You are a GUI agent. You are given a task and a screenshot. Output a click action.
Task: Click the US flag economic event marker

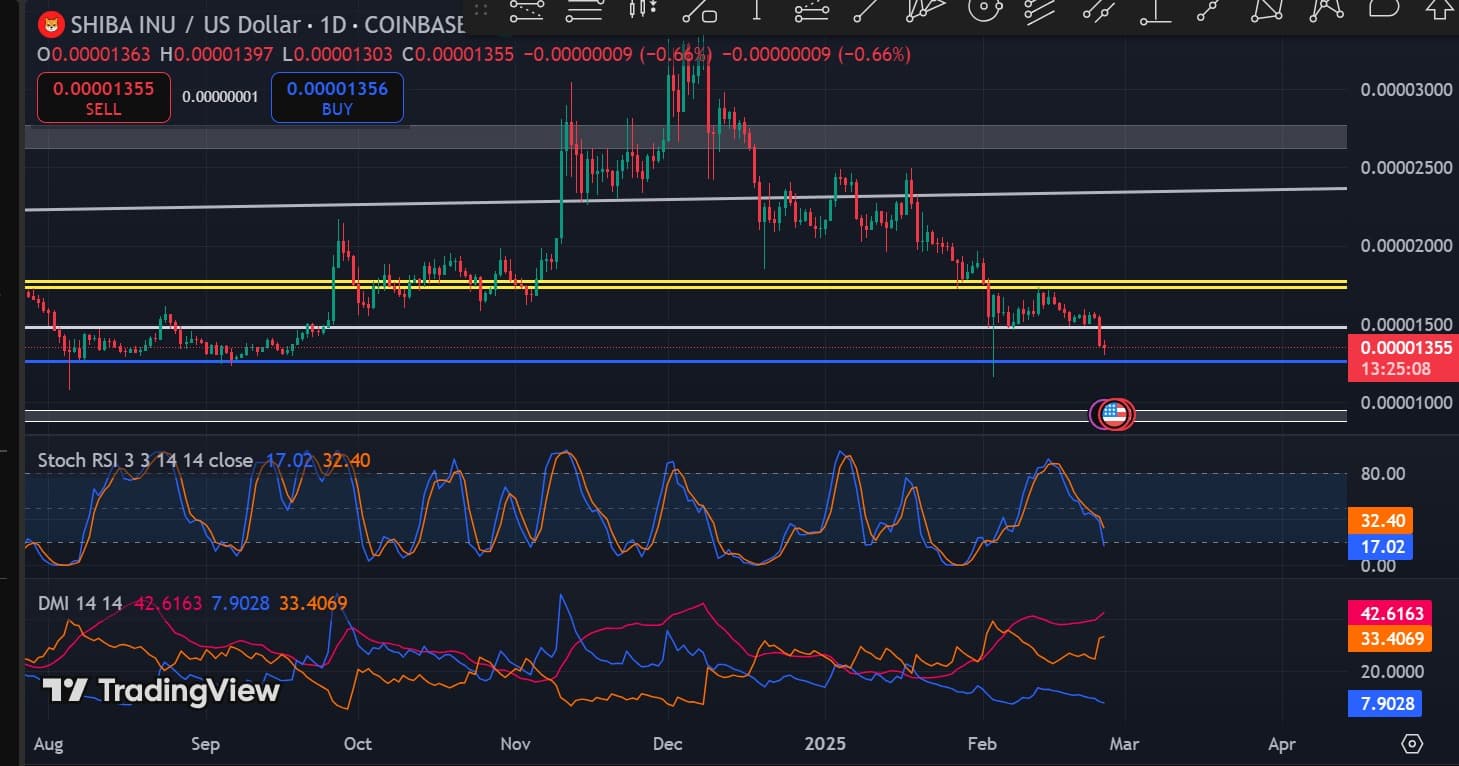click(x=1115, y=414)
